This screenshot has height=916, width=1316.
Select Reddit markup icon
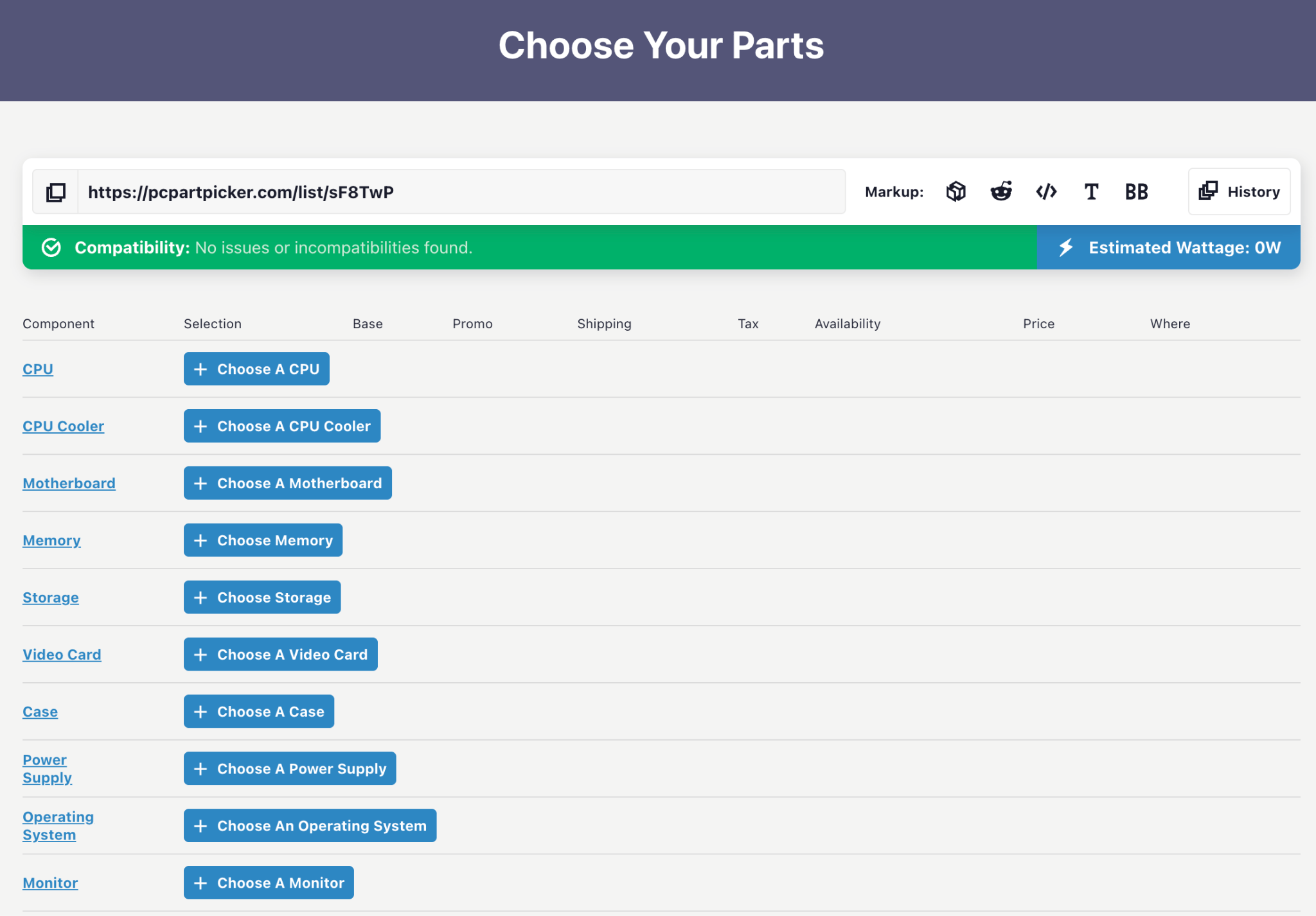click(1001, 191)
